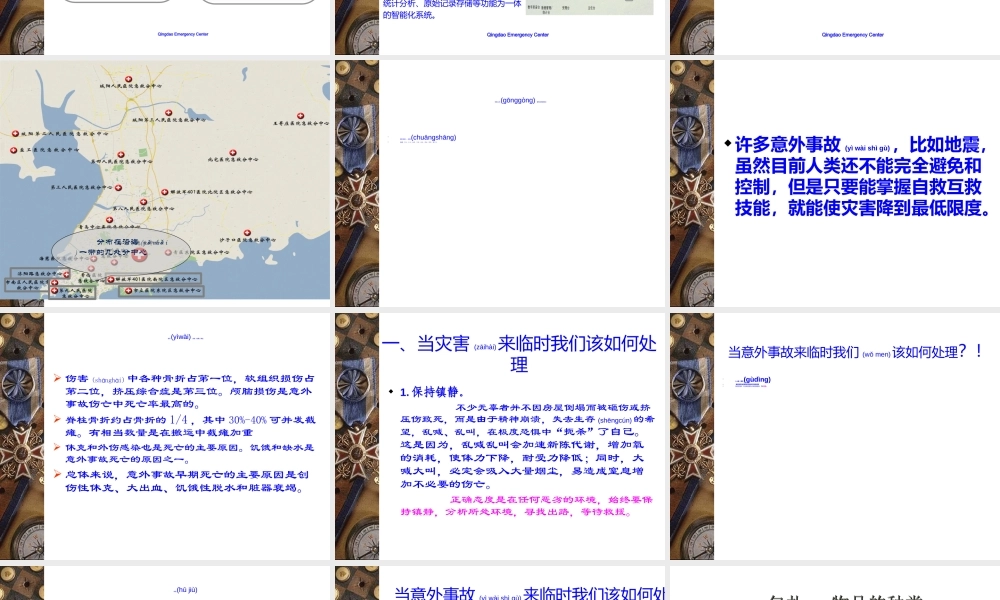1000x600 pixels.
Task: Select the title 当灾害来临时我们该如何处理
Action: tap(518, 355)
